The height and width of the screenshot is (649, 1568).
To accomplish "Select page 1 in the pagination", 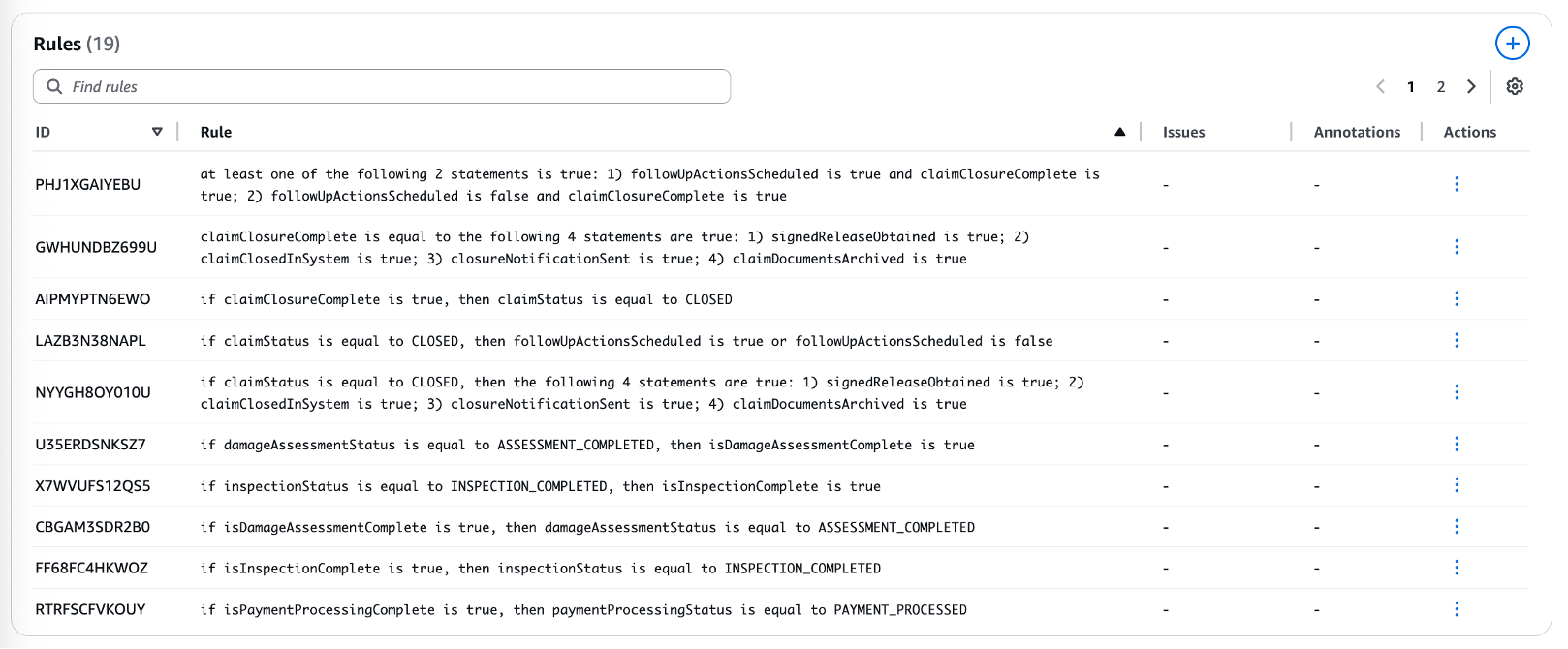I will point(1411,86).
